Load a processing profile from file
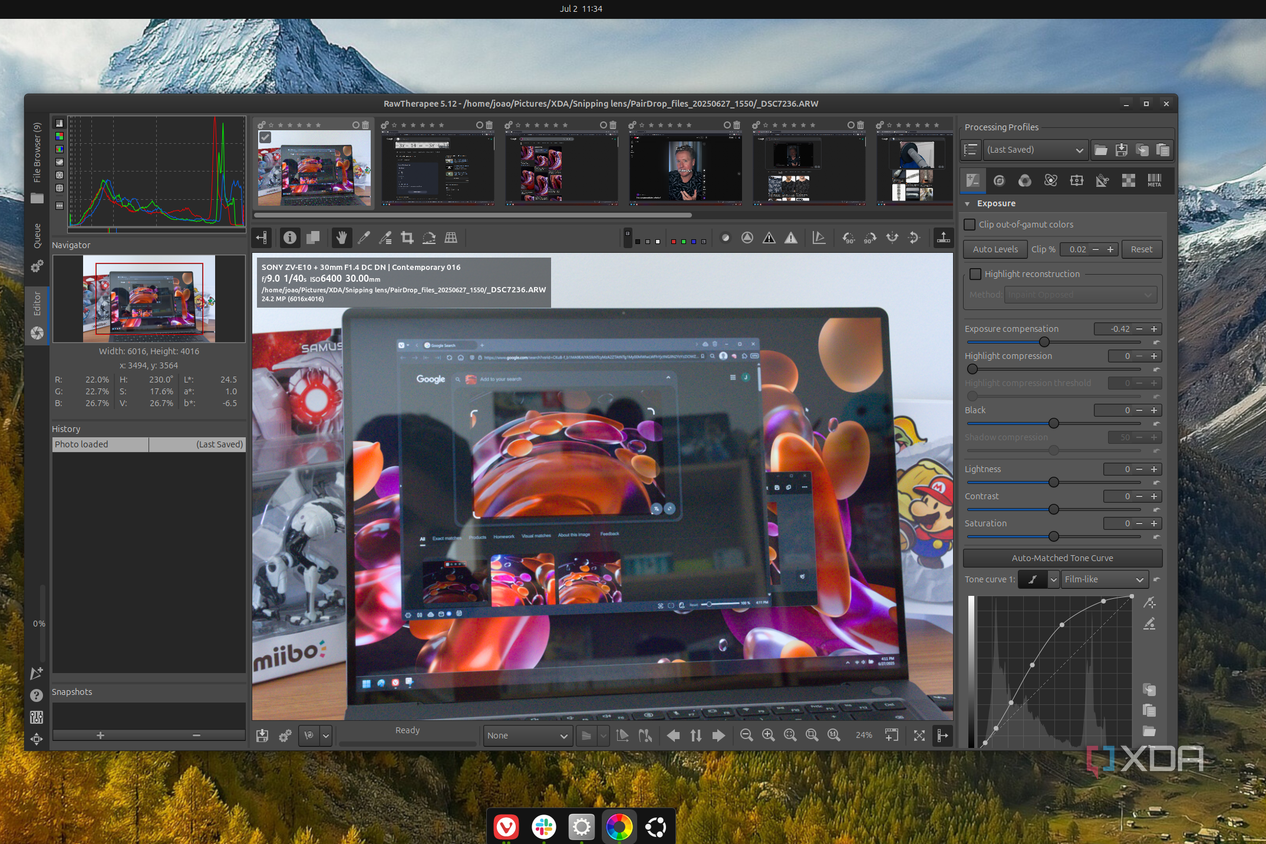The image size is (1266, 844). (x=1100, y=150)
